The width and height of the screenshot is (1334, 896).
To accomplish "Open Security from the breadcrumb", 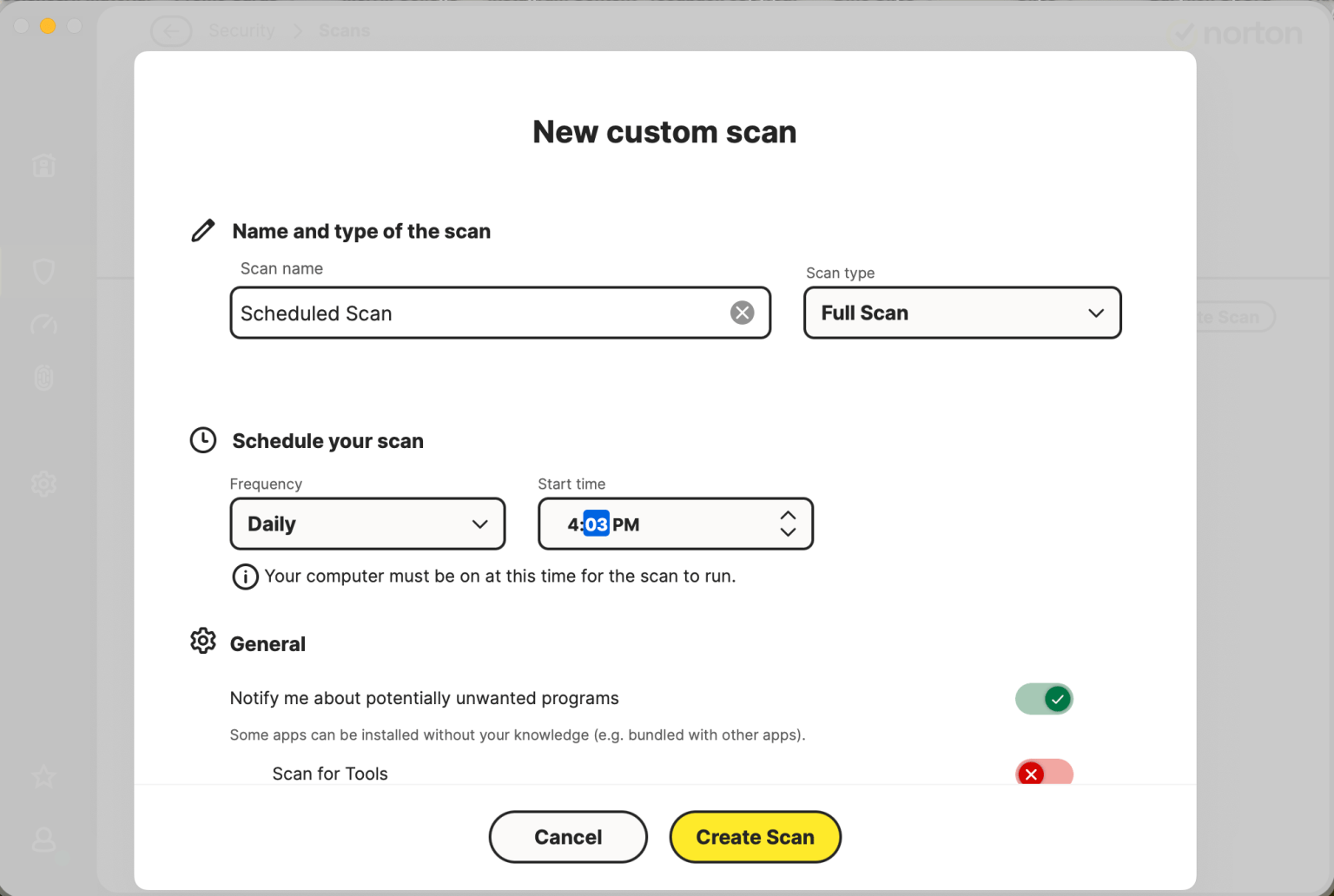I will coord(241,30).
